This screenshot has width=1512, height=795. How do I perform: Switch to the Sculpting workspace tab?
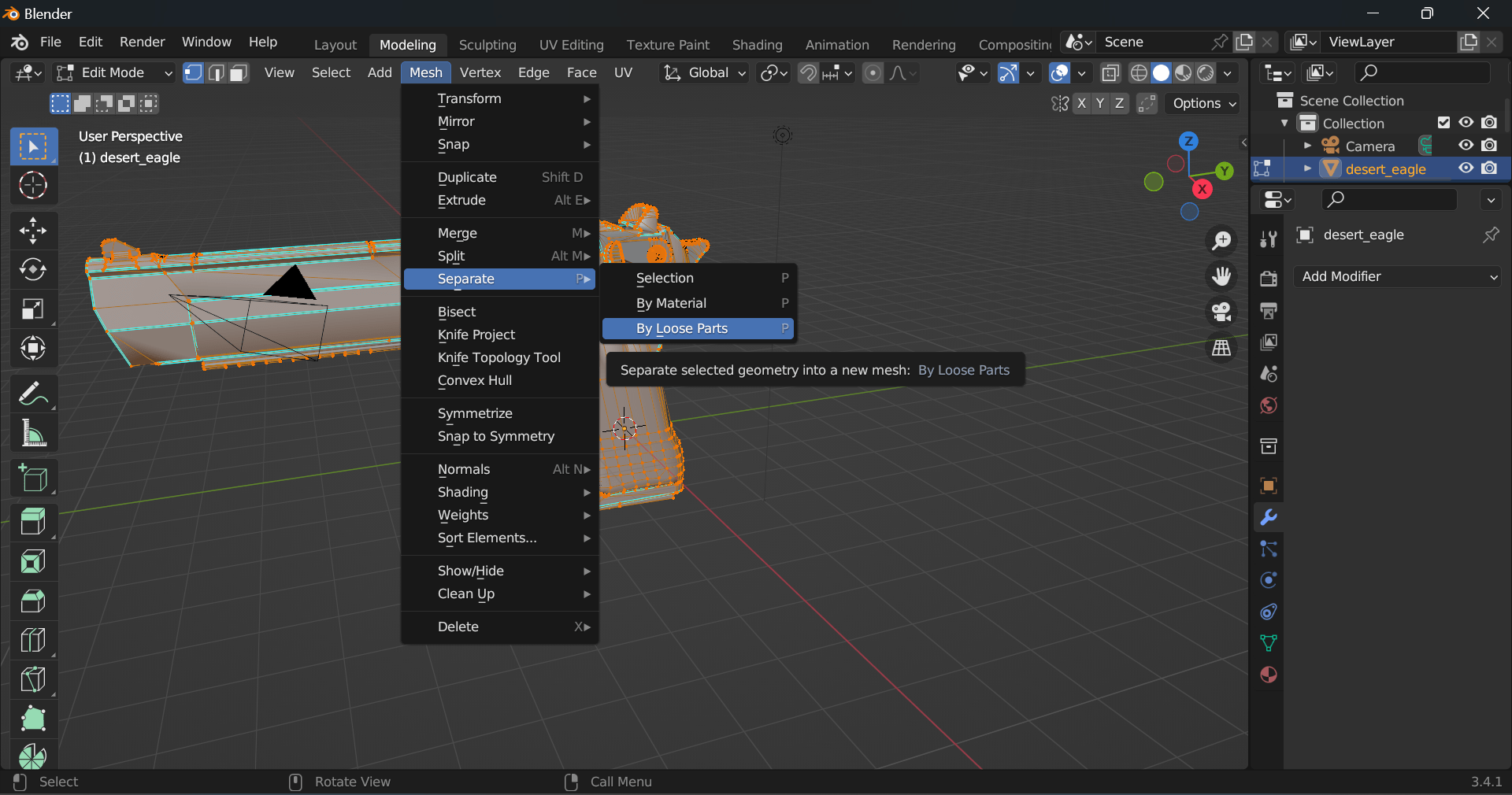(487, 45)
